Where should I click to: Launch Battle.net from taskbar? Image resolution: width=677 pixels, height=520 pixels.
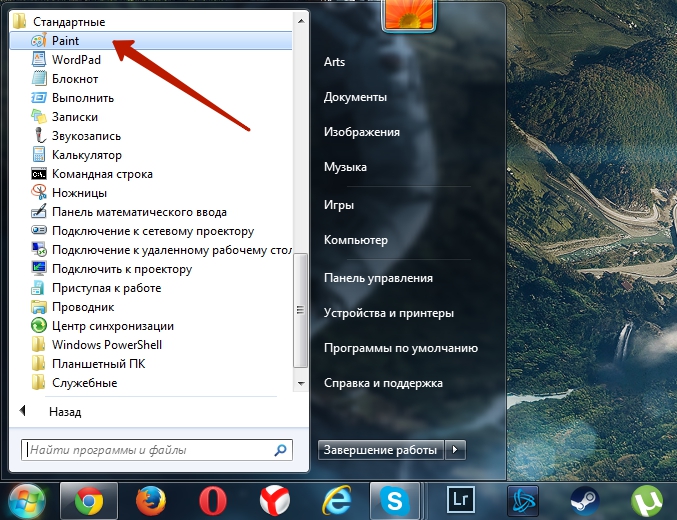coord(523,502)
